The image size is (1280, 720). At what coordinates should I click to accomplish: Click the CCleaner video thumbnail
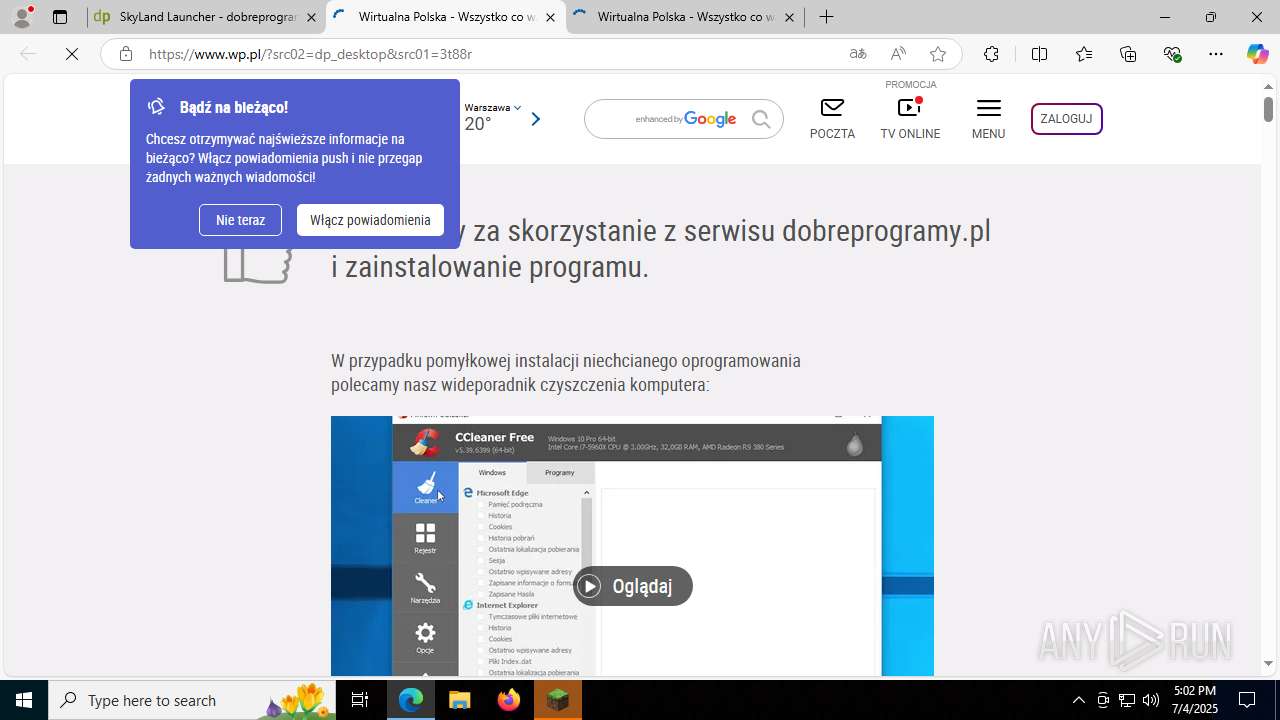tap(632, 546)
